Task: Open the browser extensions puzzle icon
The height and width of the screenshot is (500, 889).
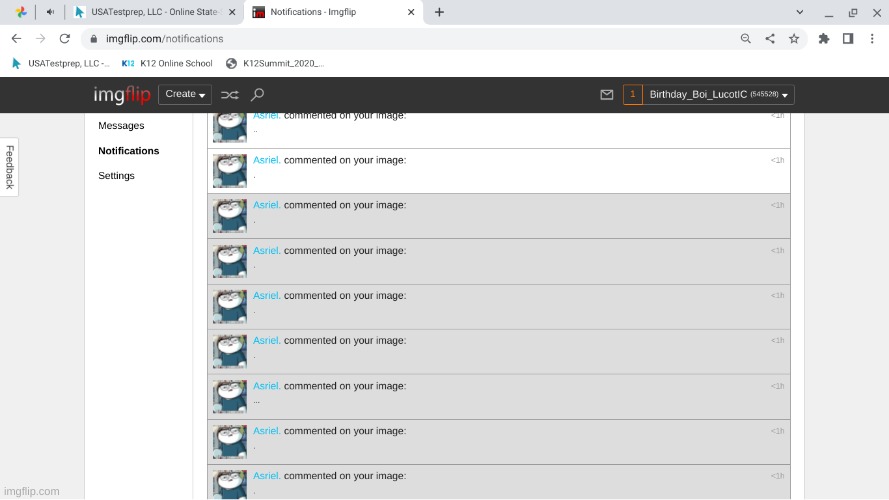Action: tap(824, 39)
